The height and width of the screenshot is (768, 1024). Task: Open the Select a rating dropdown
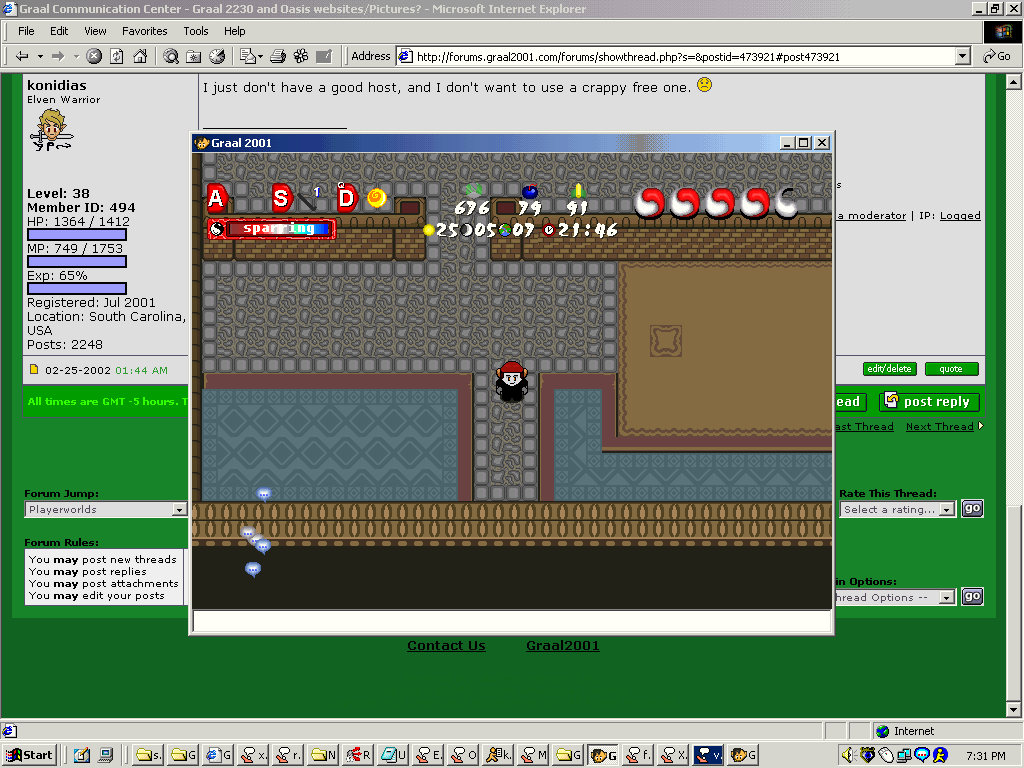[x=947, y=510]
